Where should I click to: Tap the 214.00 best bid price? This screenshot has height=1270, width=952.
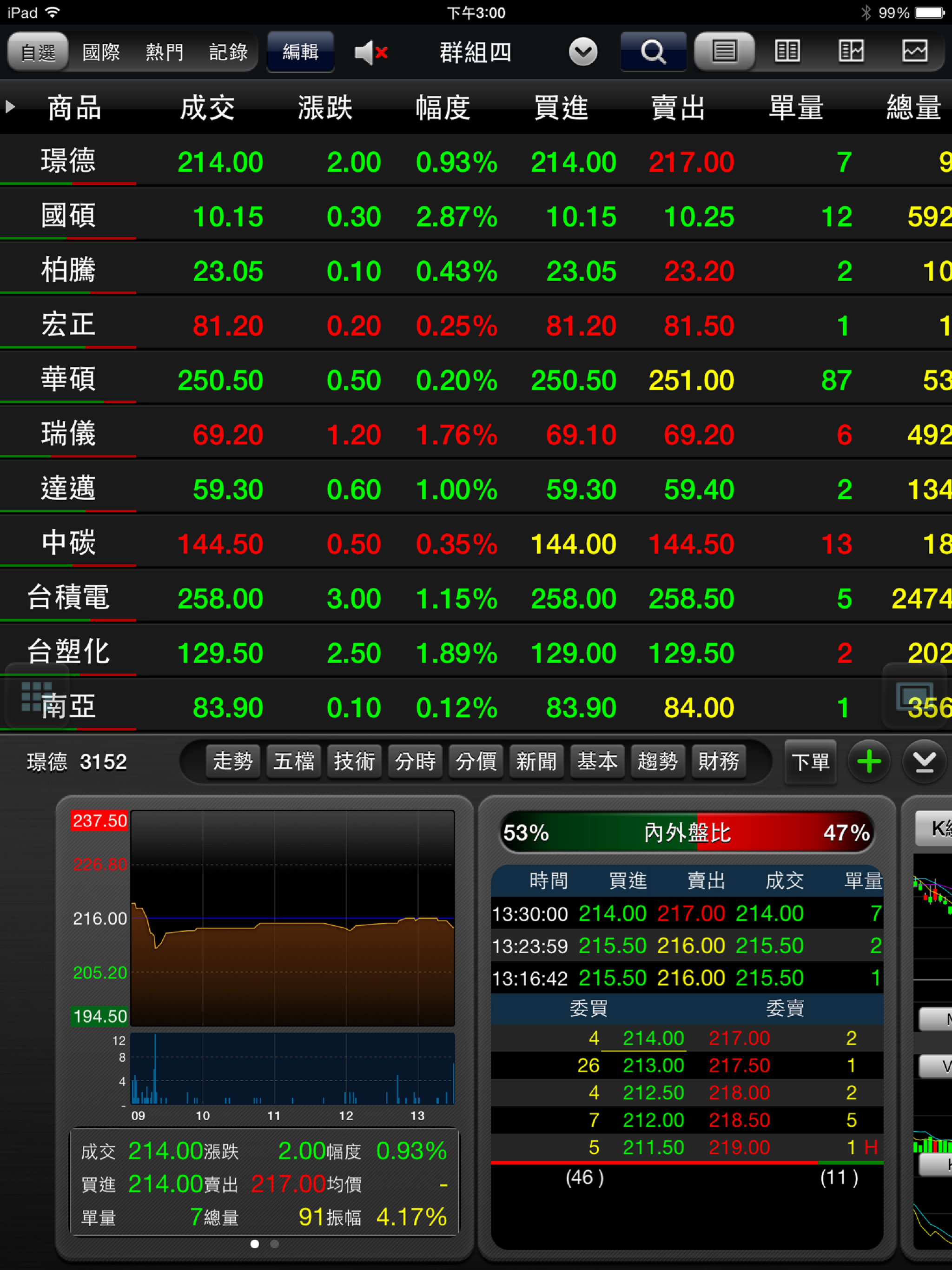(654, 1038)
